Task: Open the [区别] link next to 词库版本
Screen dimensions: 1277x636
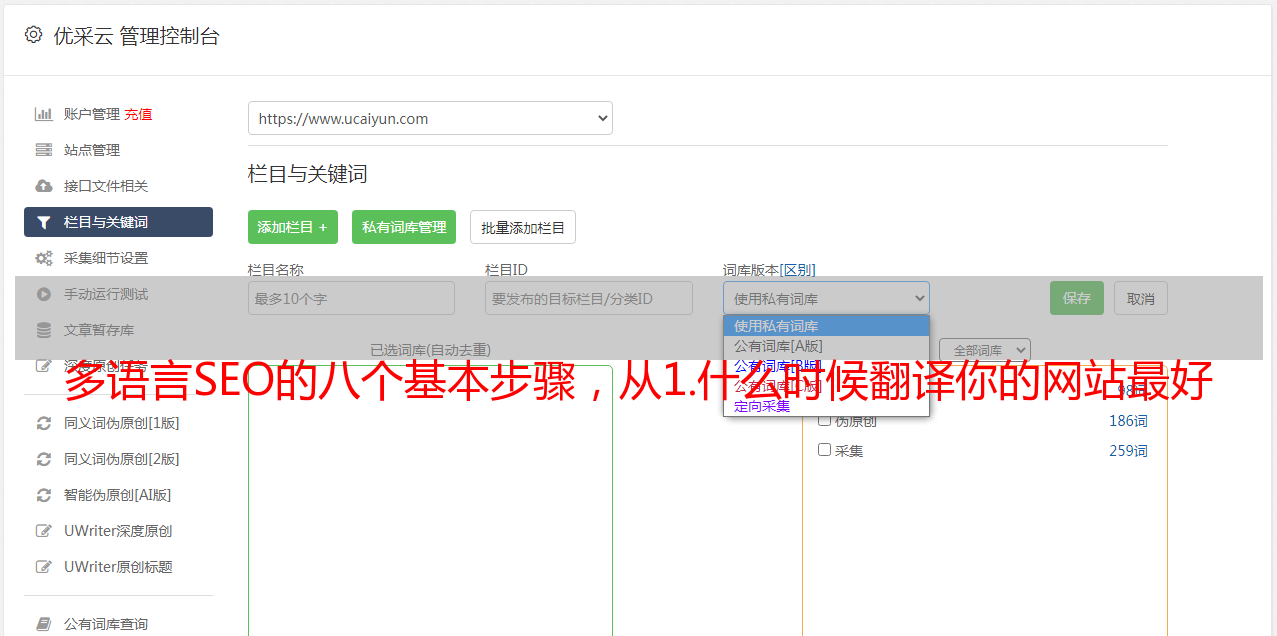Action: point(798,270)
